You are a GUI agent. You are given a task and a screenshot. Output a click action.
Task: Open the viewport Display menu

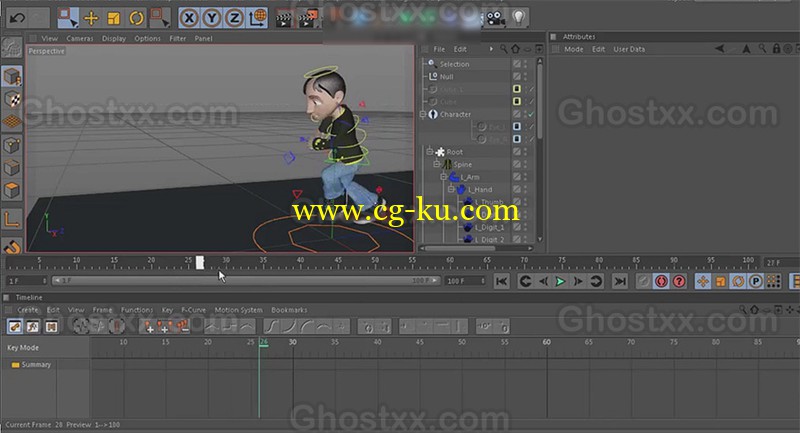pyautogui.click(x=114, y=38)
